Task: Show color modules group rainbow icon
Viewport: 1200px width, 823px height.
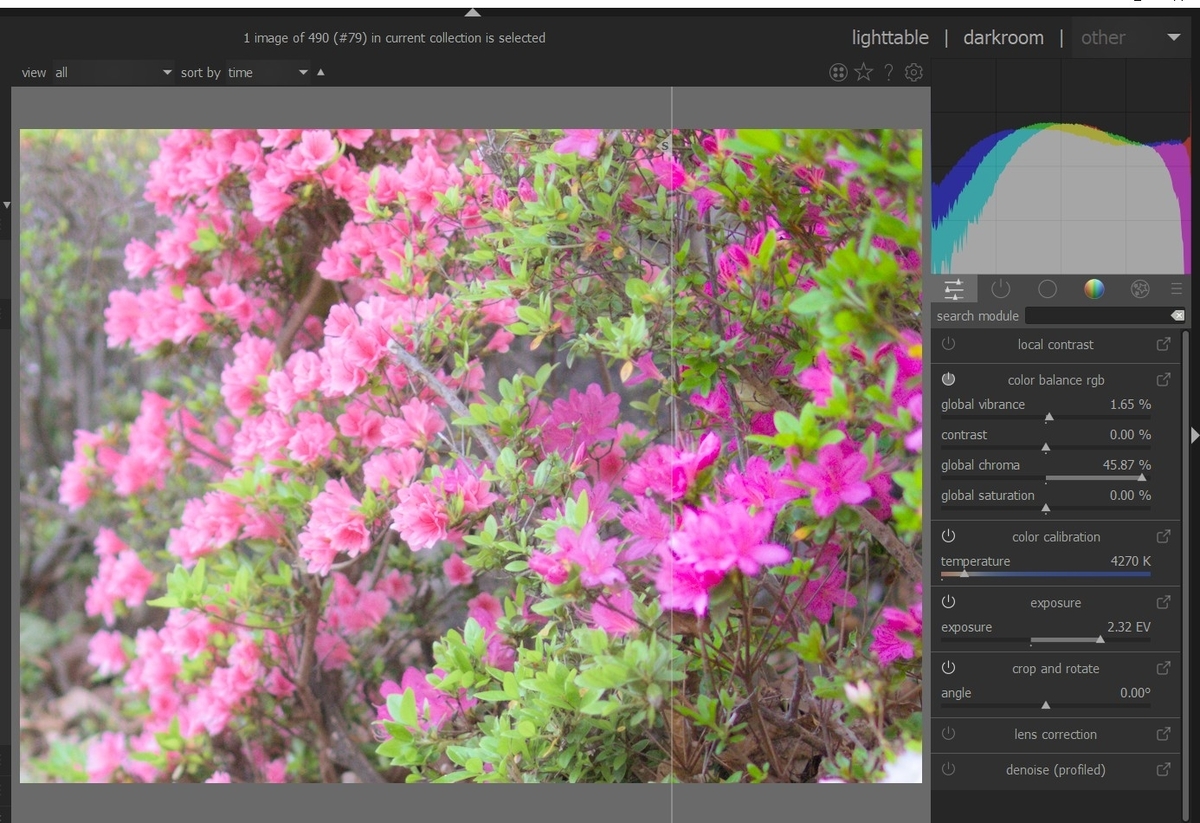Action: [1094, 289]
